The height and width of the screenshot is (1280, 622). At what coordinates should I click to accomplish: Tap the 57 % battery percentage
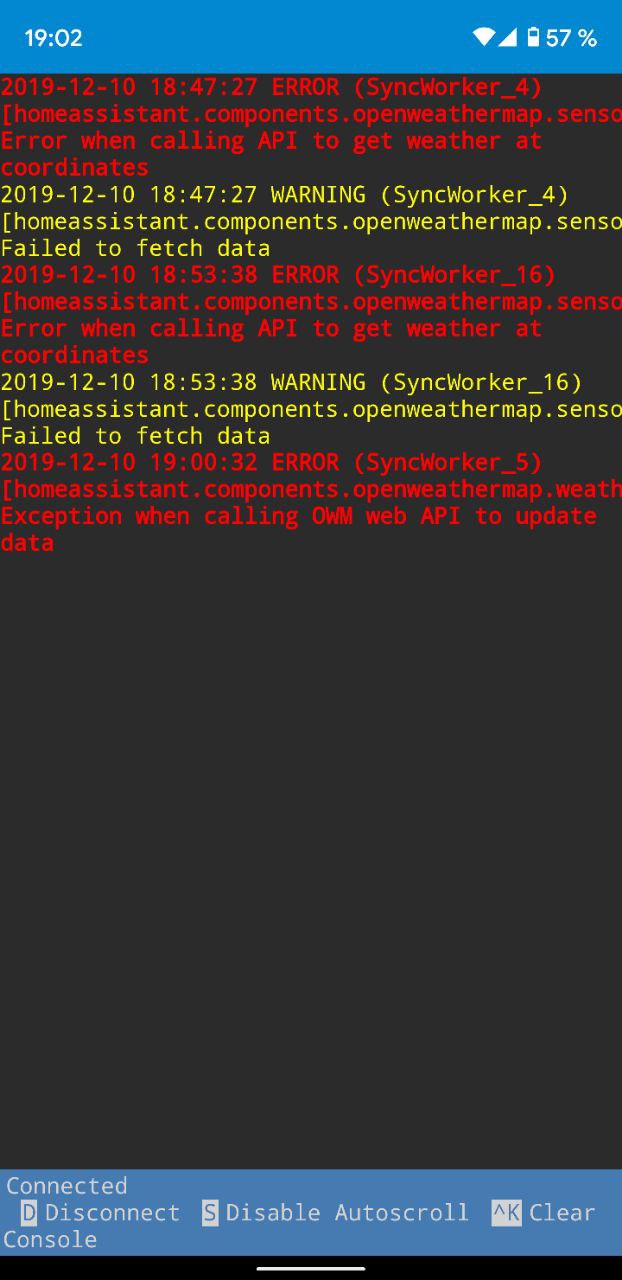(x=571, y=38)
